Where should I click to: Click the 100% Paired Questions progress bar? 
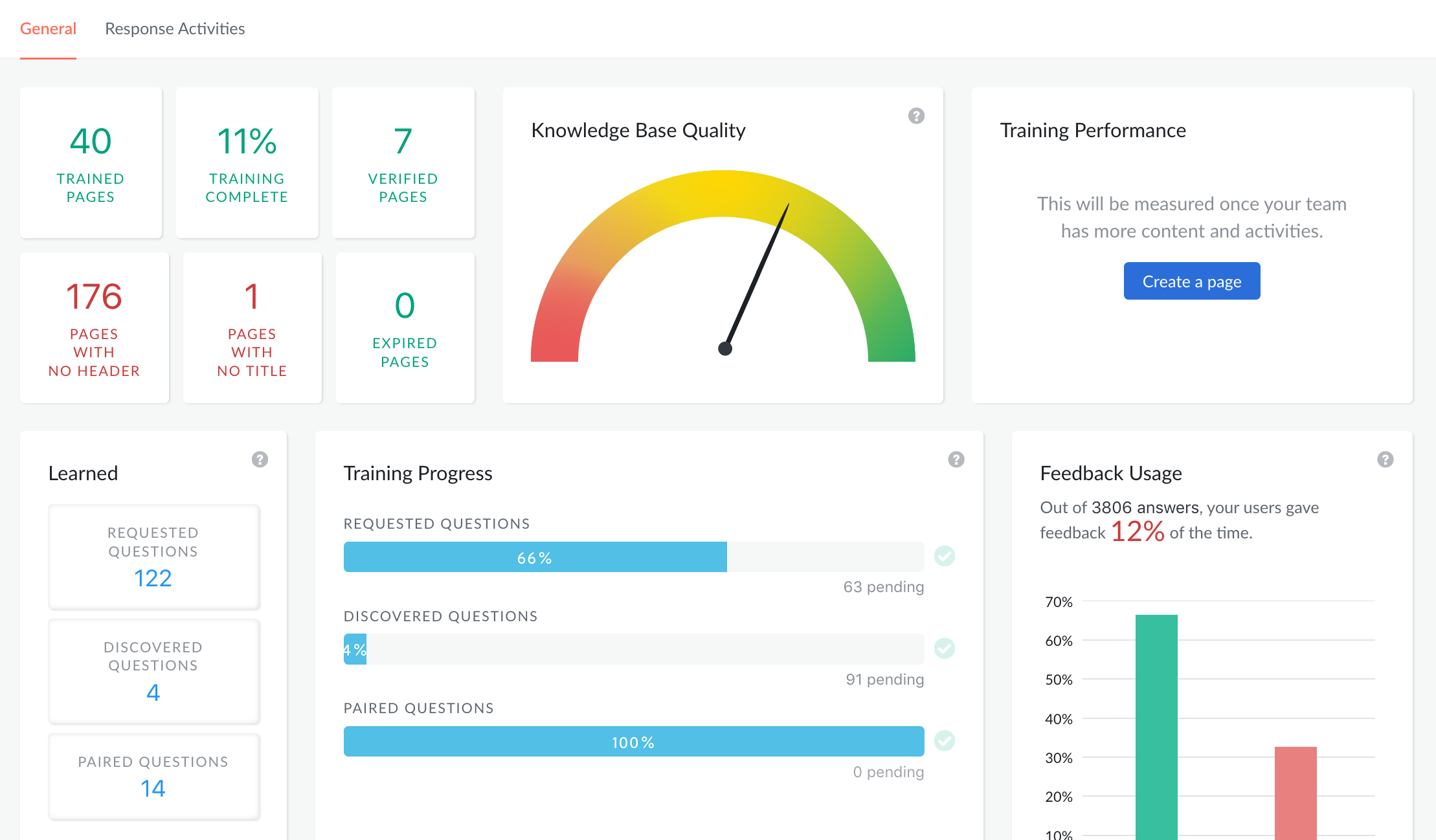(x=633, y=742)
